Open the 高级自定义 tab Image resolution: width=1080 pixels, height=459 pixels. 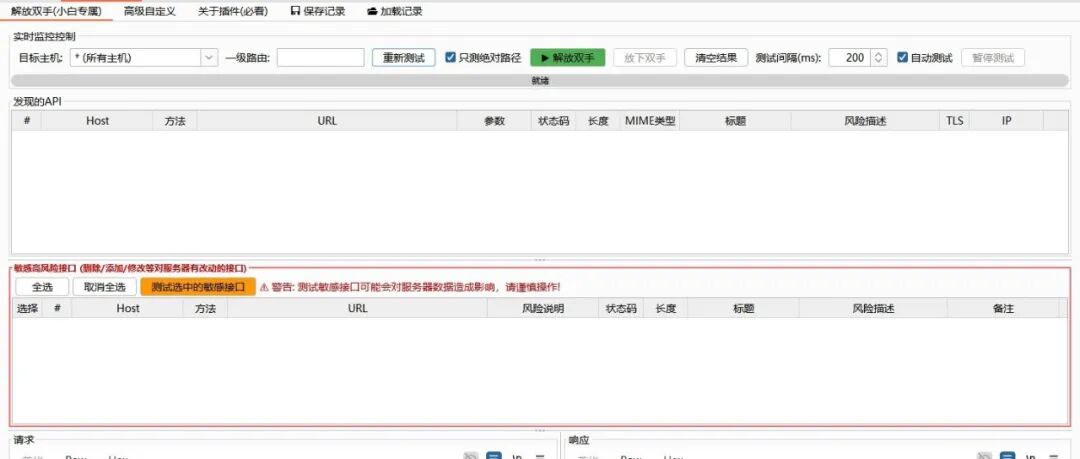click(149, 11)
